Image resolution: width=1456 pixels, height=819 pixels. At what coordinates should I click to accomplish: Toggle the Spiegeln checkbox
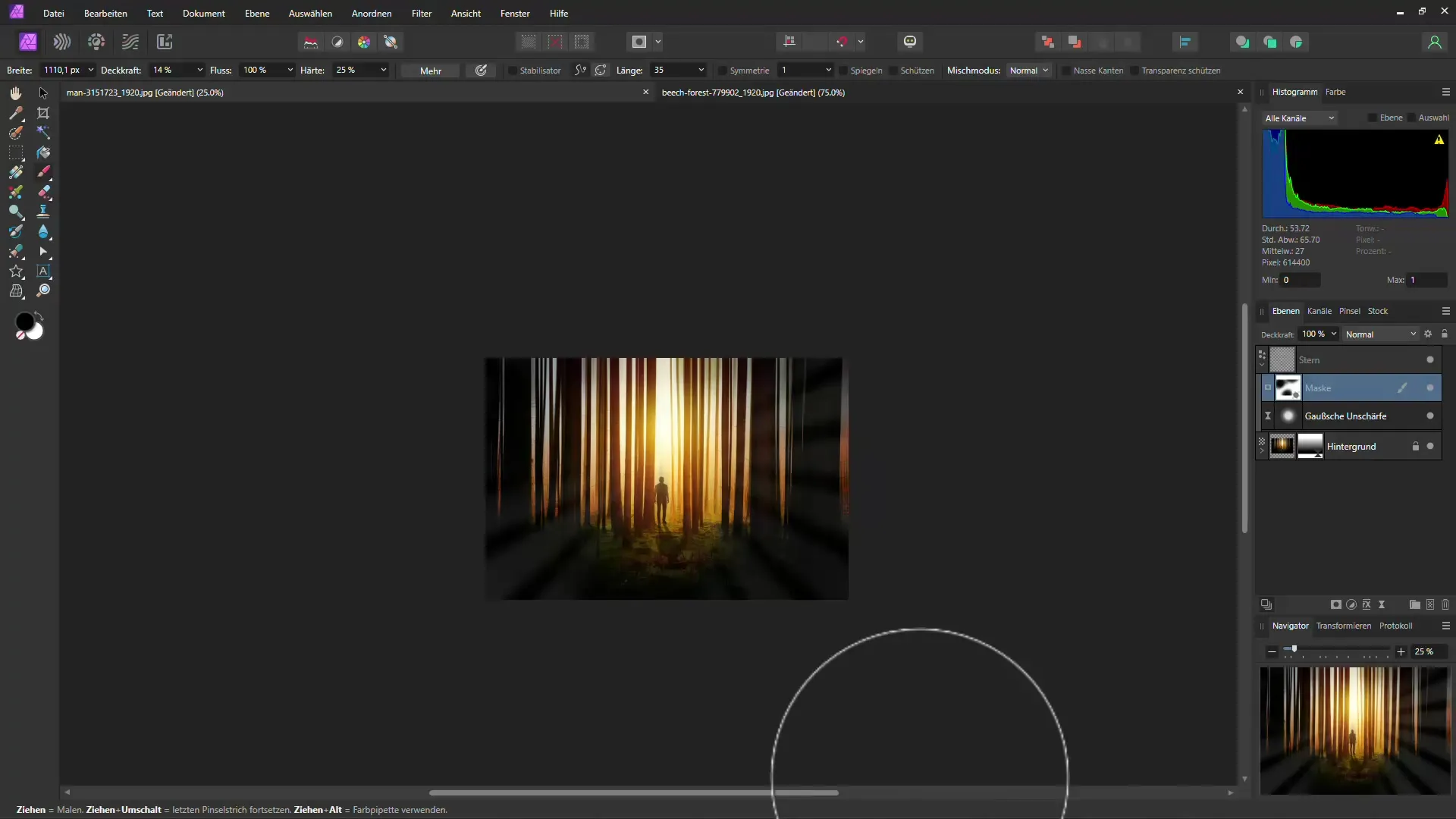point(843,71)
